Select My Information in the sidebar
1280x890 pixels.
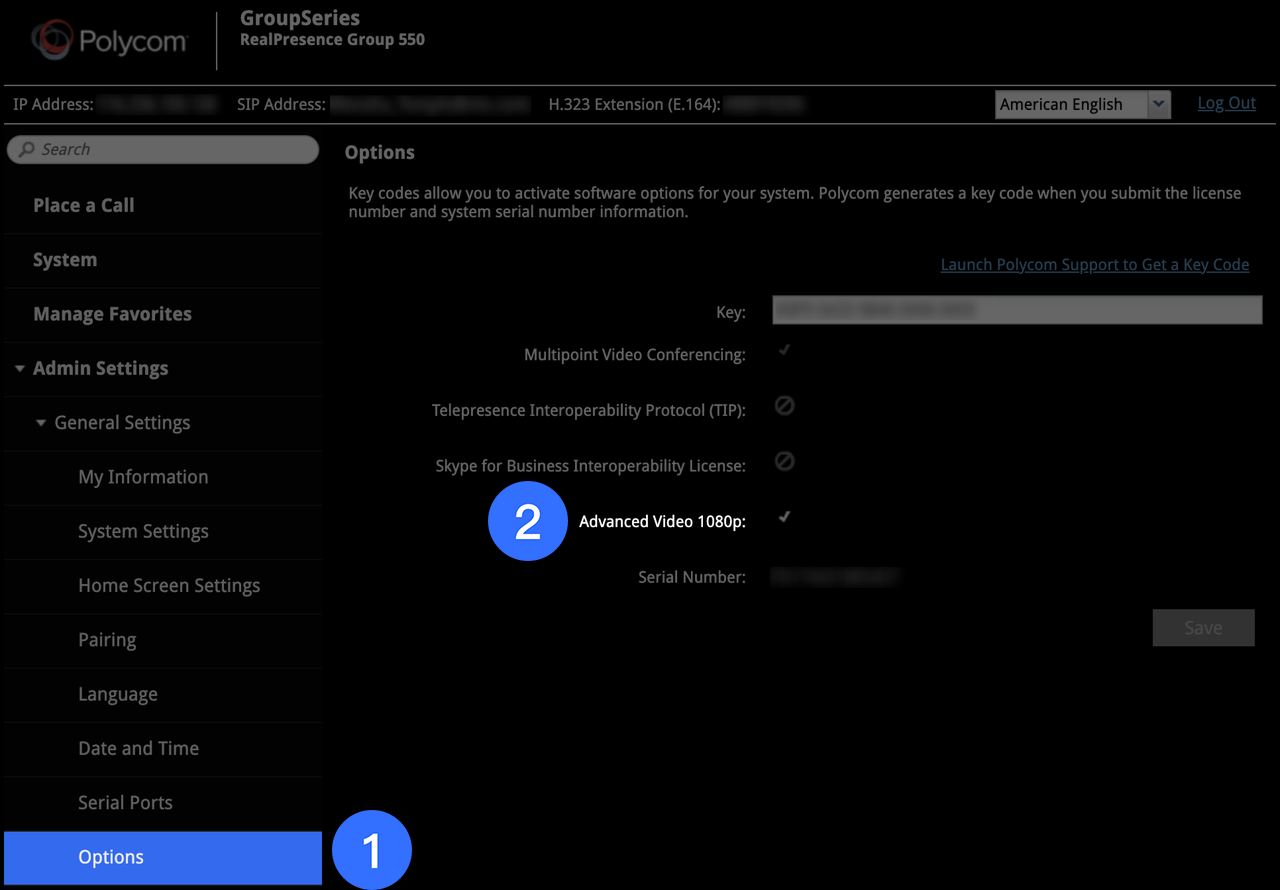pyautogui.click(x=143, y=477)
